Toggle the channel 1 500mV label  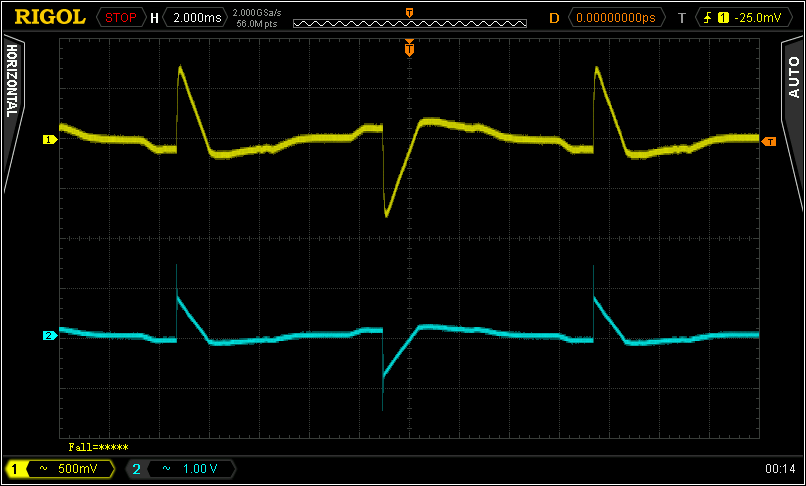pos(59,468)
